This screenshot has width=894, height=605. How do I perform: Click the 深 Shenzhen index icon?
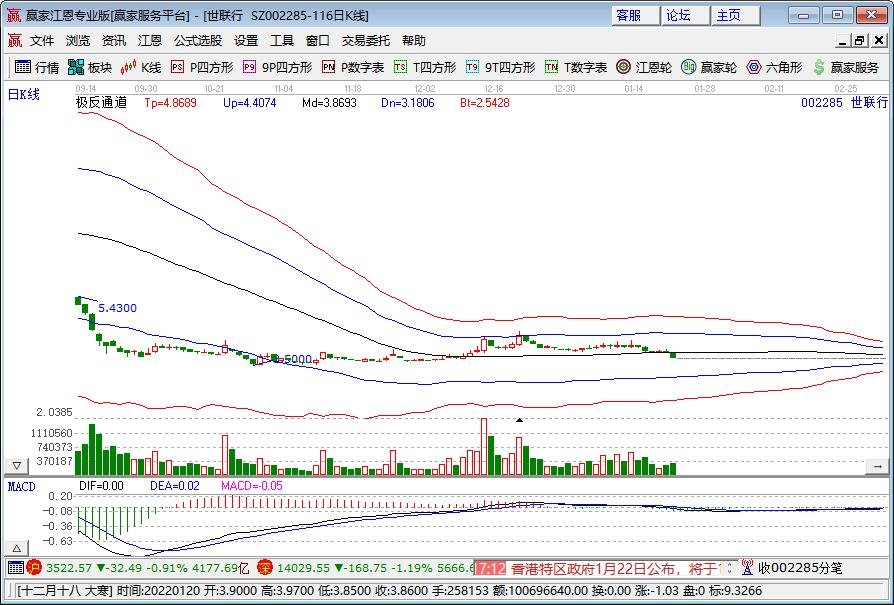coord(265,567)
